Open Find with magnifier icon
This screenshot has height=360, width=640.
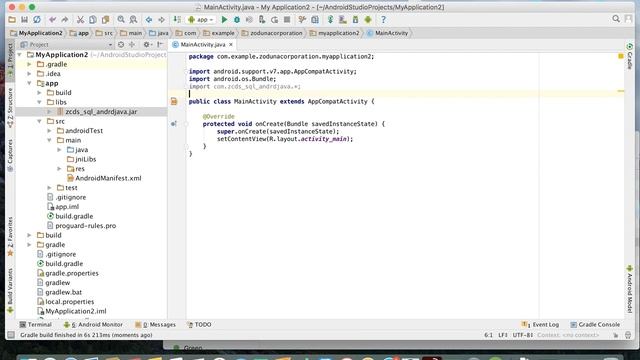pyautogui.click(x=121, y=20)
